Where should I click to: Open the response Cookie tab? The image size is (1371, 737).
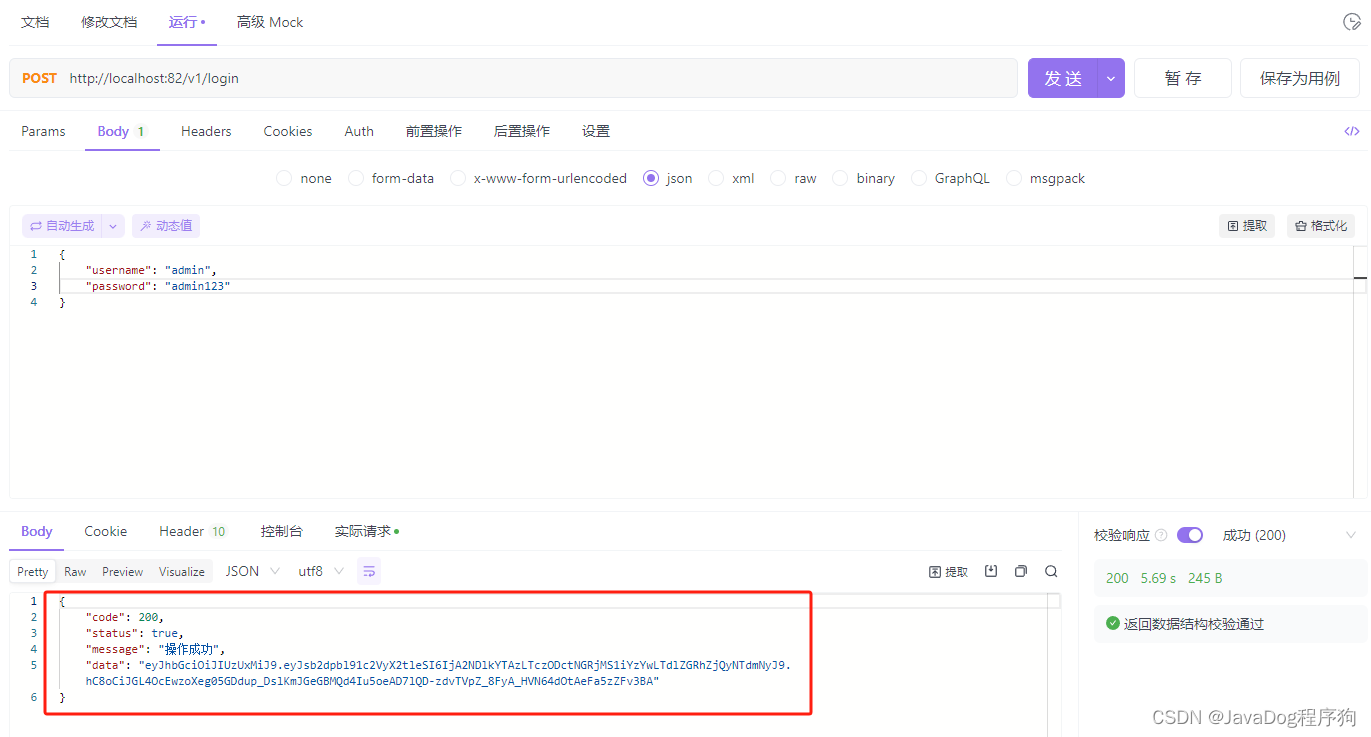coord(106,531)
